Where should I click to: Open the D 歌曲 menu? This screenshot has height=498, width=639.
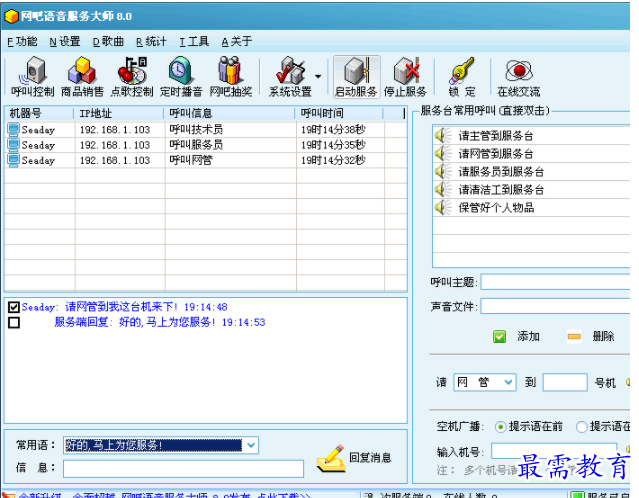(108, 42)
